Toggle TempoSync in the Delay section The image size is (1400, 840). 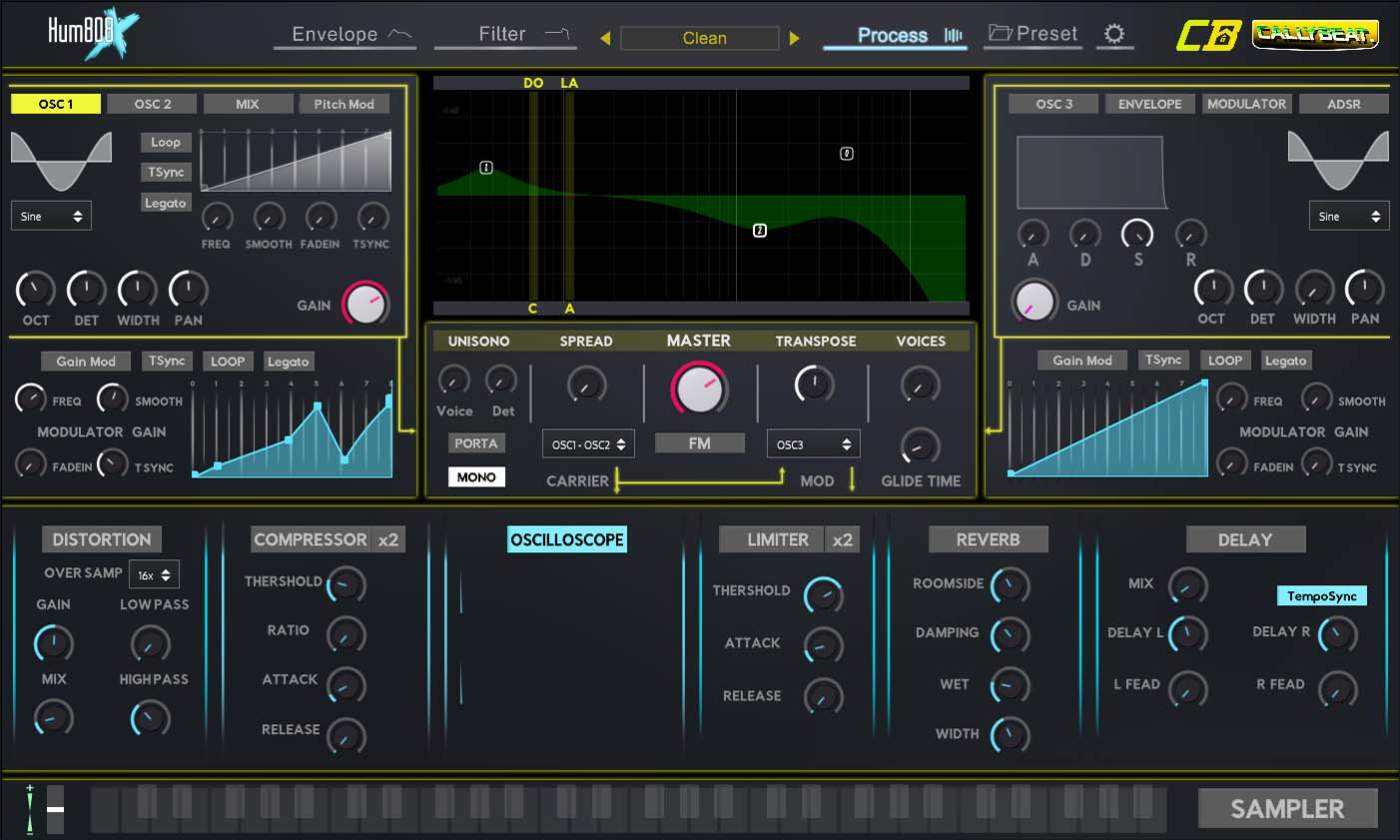(1321, 595)
